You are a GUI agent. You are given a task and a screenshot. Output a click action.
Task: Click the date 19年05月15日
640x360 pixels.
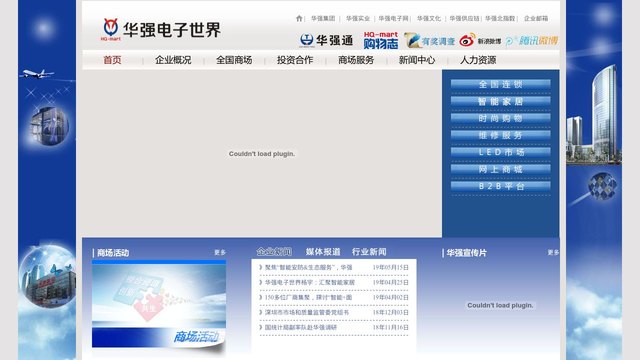pyautogui.click(x=391, y=267)
